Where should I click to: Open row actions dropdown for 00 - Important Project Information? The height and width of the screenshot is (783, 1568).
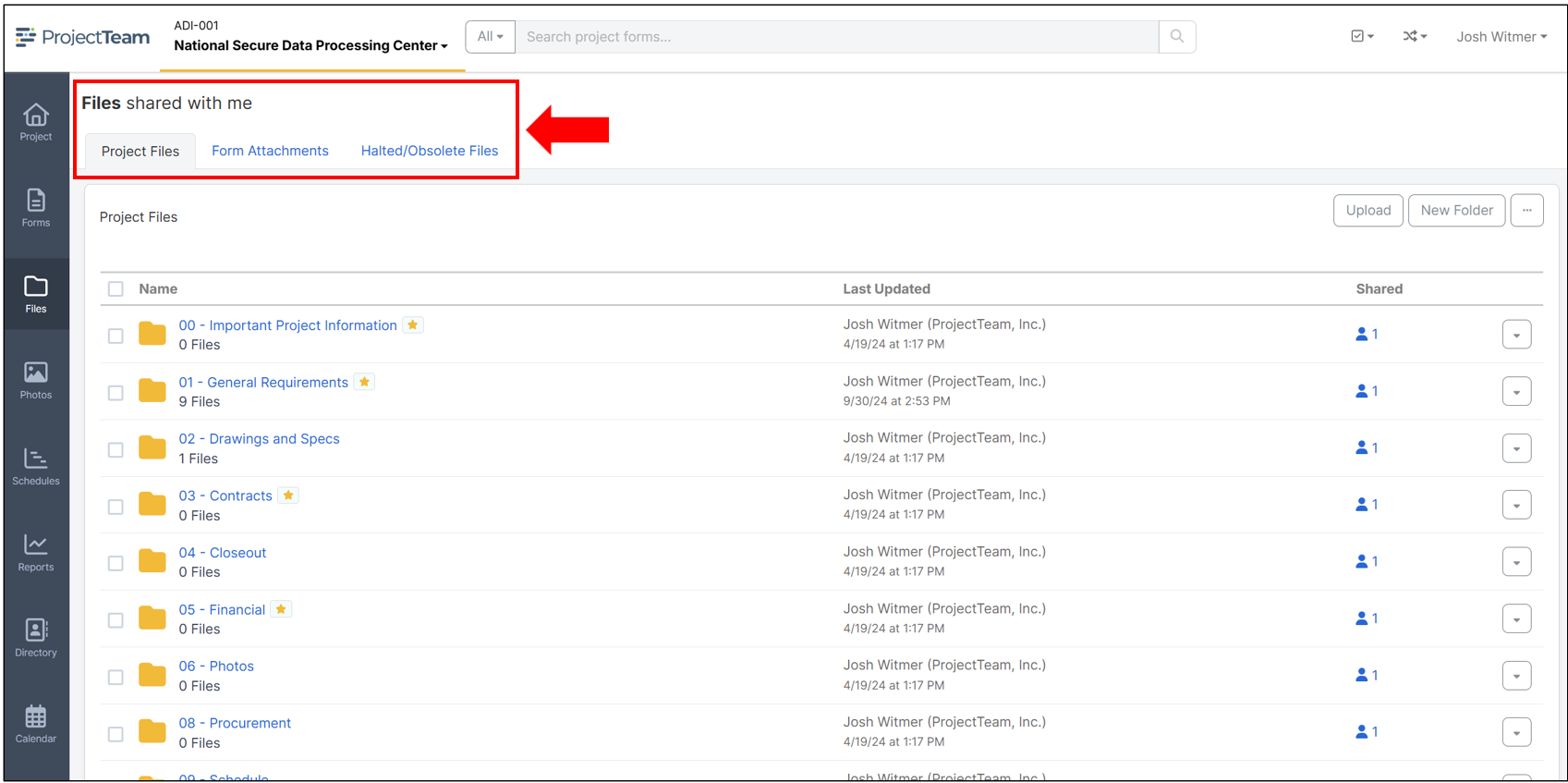pyautogui.click(x=1516, y=335)
